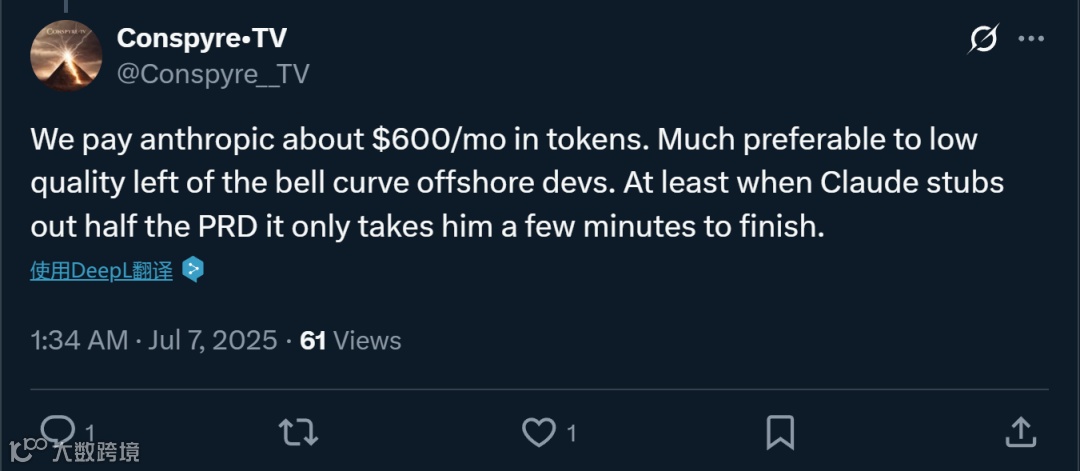Open the Grok explain icon
The height and width of the screenshot is (471, 1080).
983,40
